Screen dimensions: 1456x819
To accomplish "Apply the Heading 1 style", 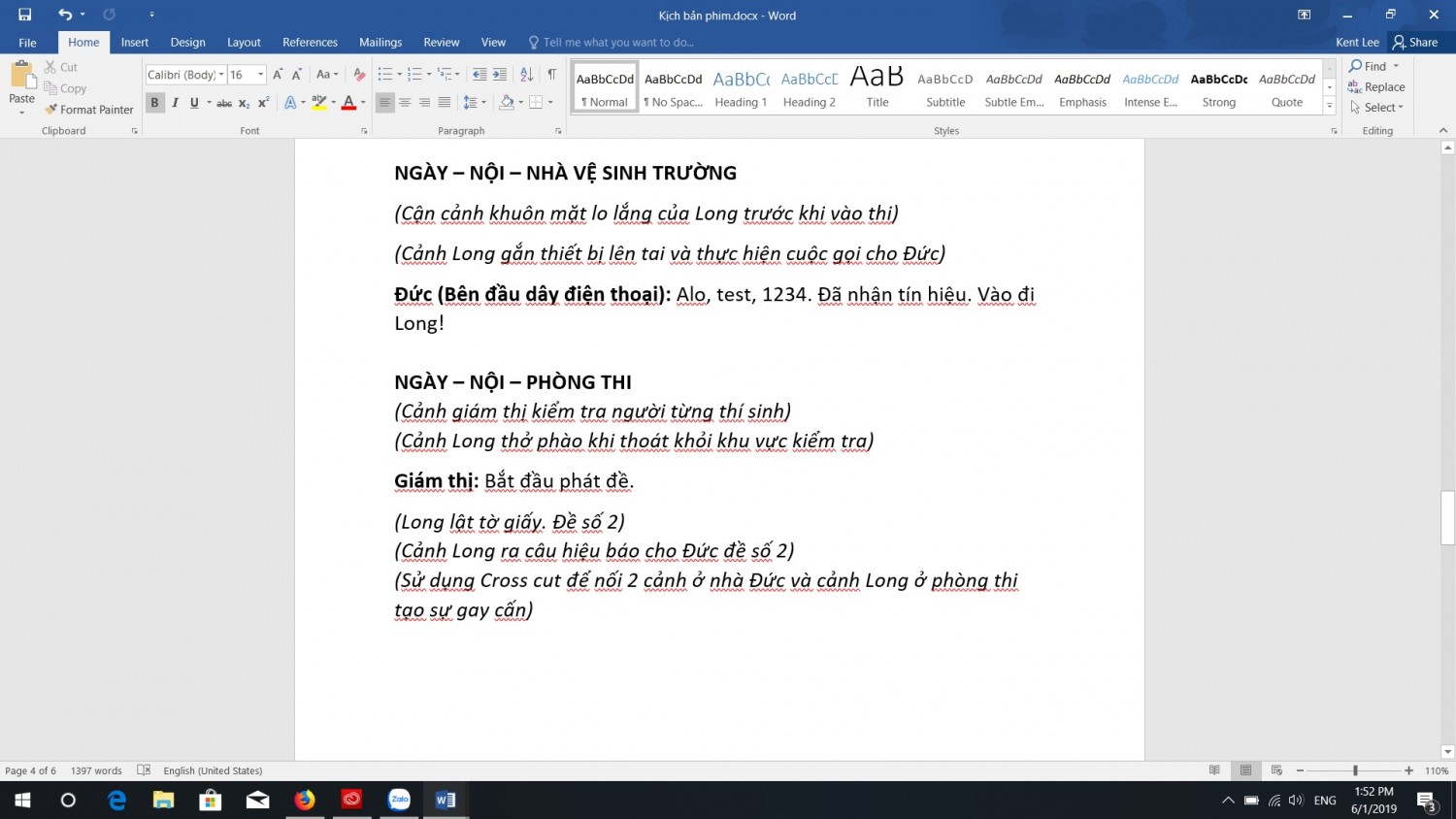I will click(x=741, y=88).
